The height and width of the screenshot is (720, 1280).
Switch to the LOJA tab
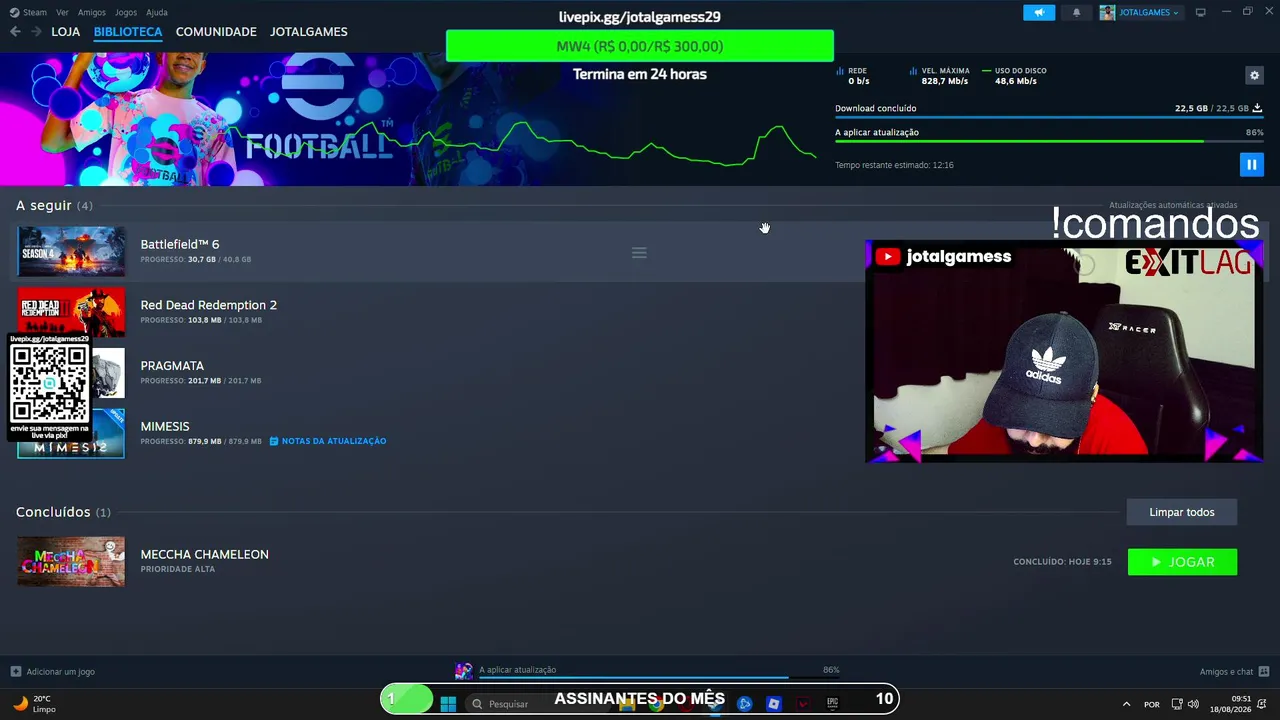(66, 32)
